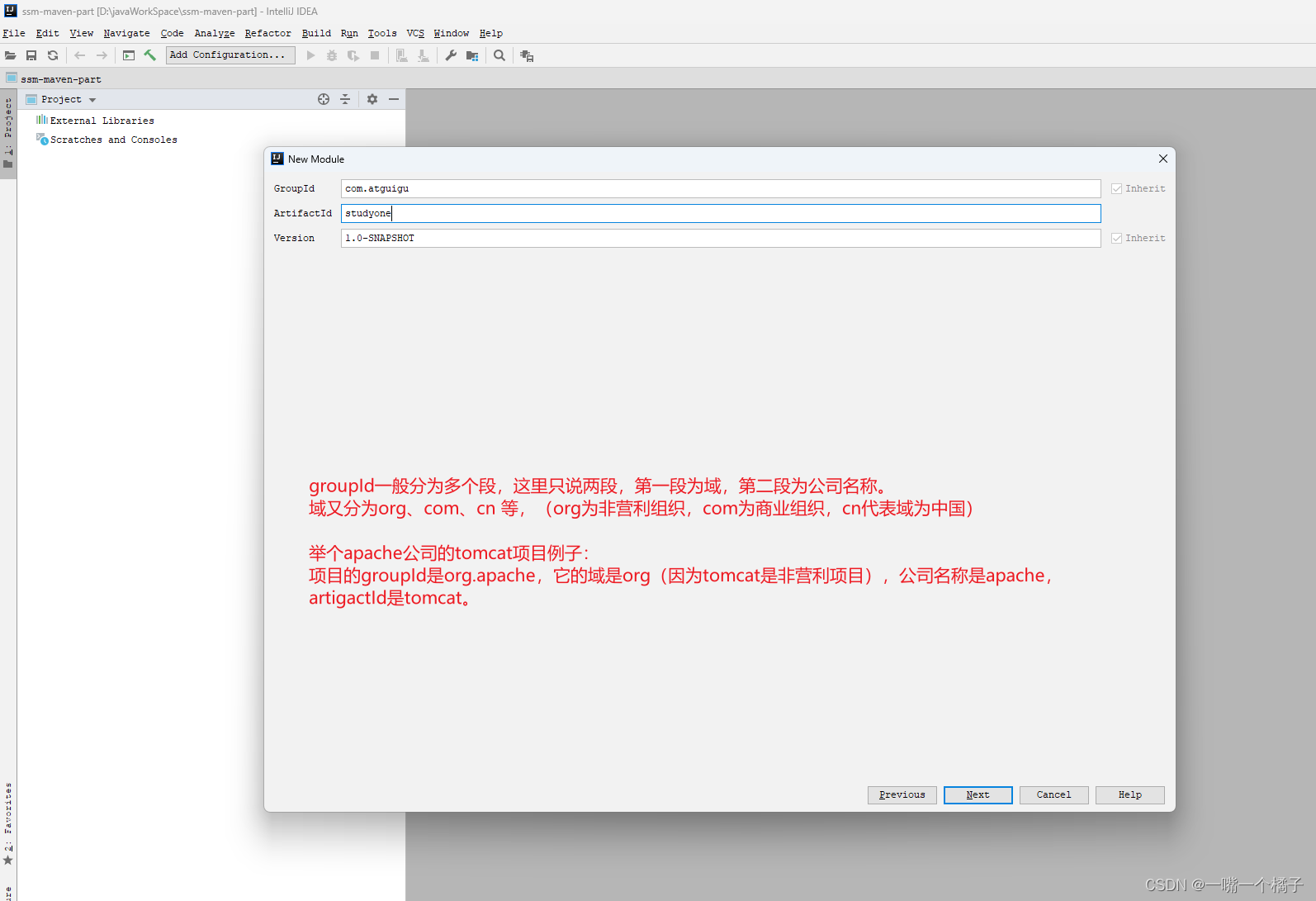Image resolution: width=1316 pixels, height=901 pixels.
Task: Open the Navigate menu
Action: tap(126, 33)
